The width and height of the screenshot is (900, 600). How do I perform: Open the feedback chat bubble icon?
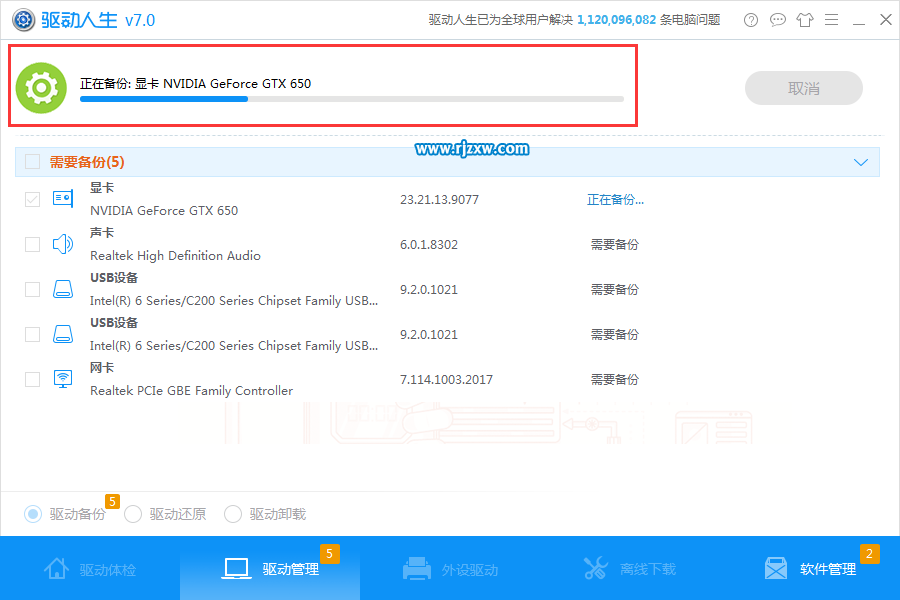[778, 20]
